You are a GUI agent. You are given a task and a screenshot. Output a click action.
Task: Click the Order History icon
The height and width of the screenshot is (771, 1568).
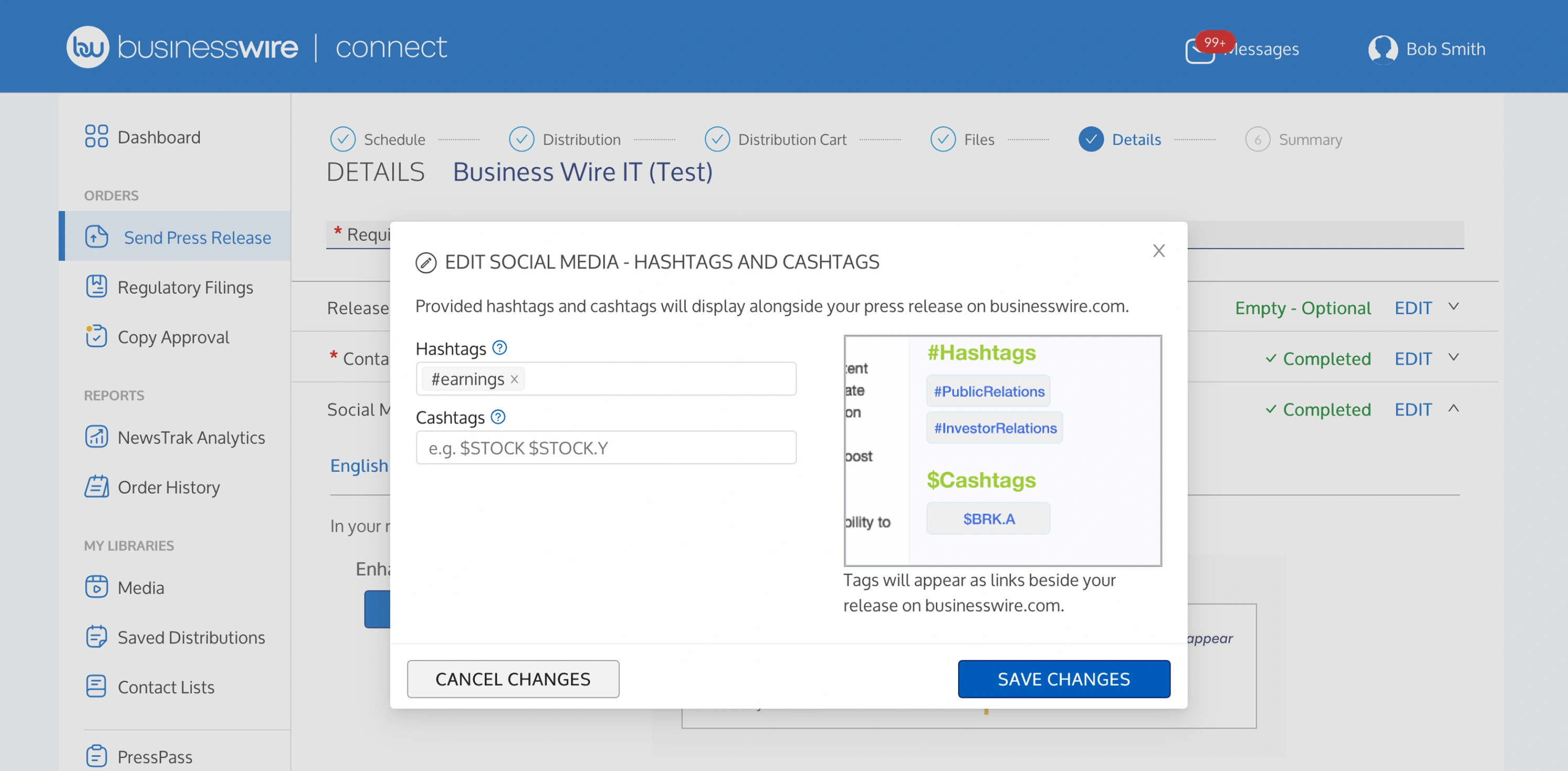point(96,487)
